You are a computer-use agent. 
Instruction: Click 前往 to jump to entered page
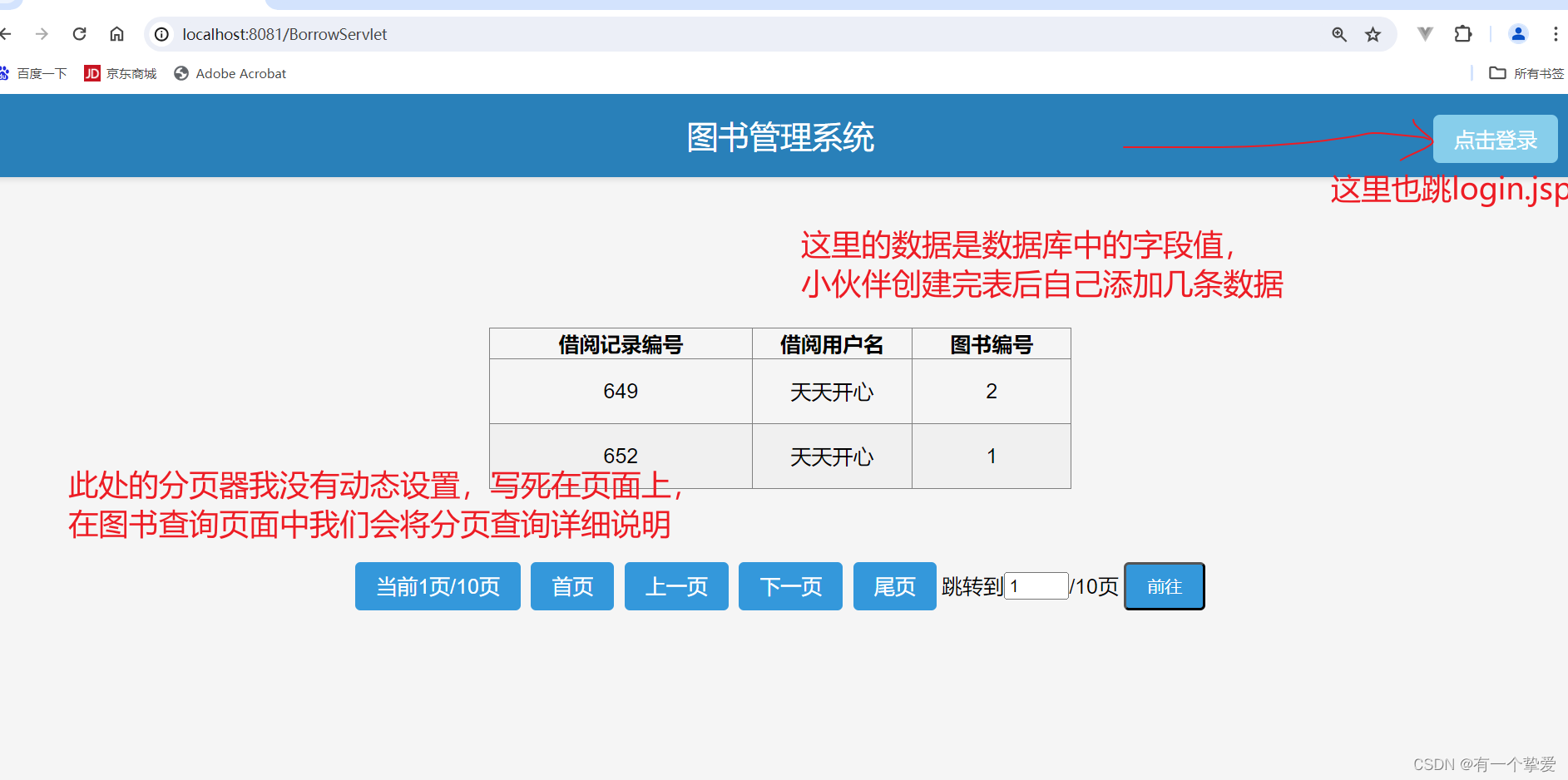coord(1164,586)
